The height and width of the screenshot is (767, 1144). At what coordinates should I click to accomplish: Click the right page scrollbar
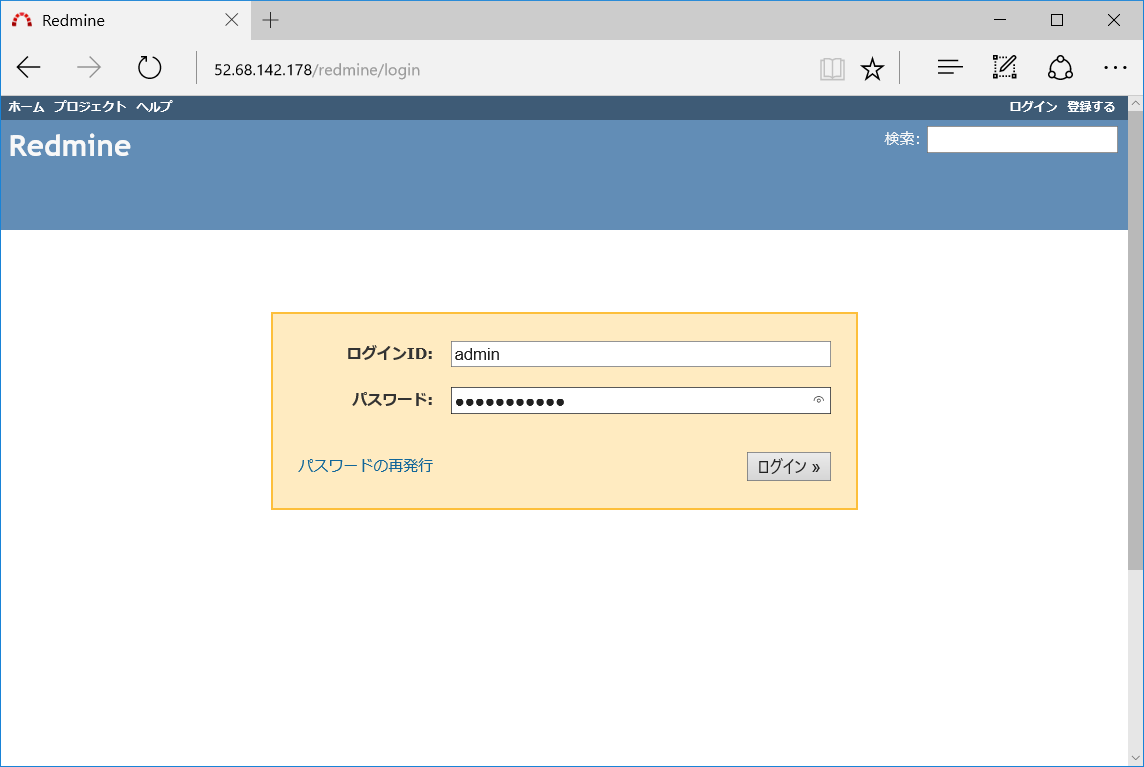(x=1136, y=400)
